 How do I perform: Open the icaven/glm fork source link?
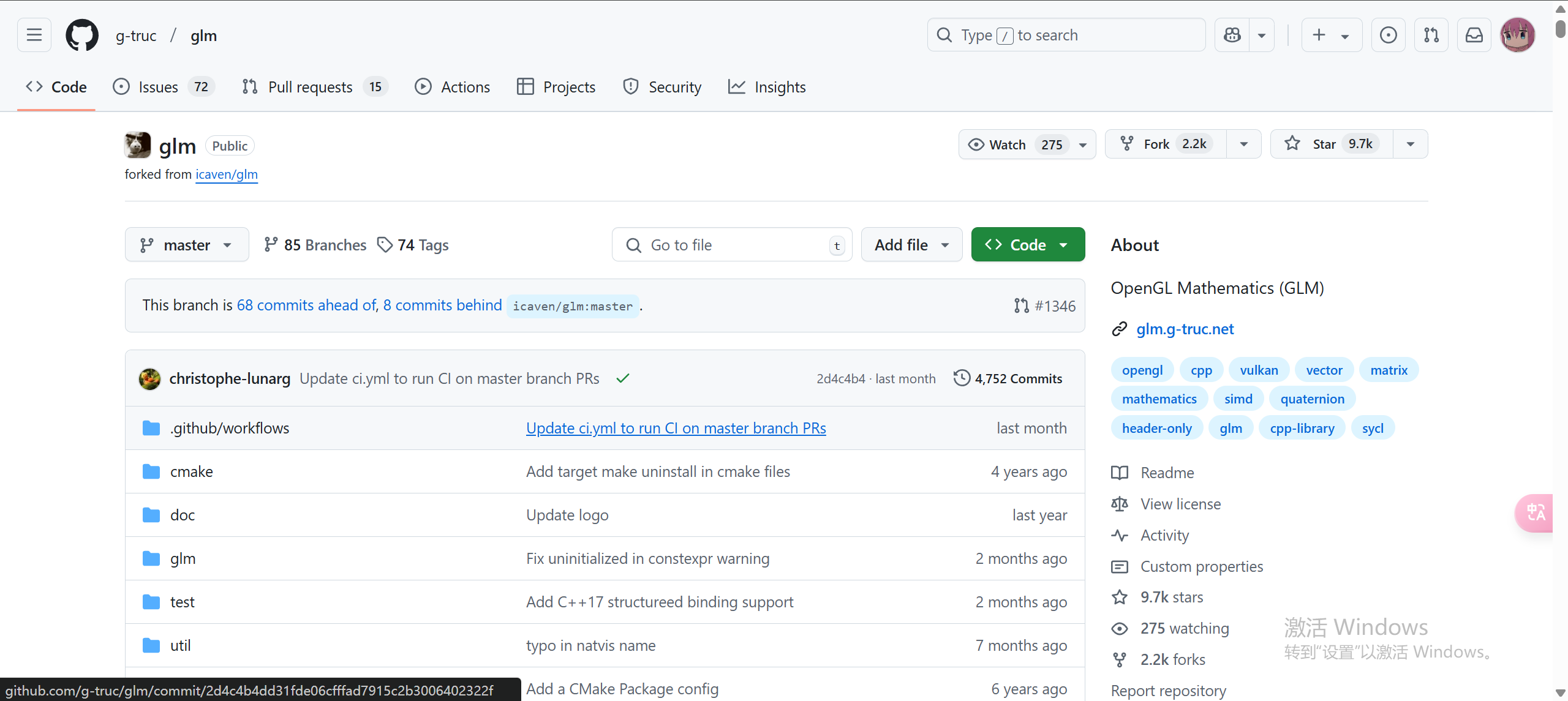(x=227, y=174)
